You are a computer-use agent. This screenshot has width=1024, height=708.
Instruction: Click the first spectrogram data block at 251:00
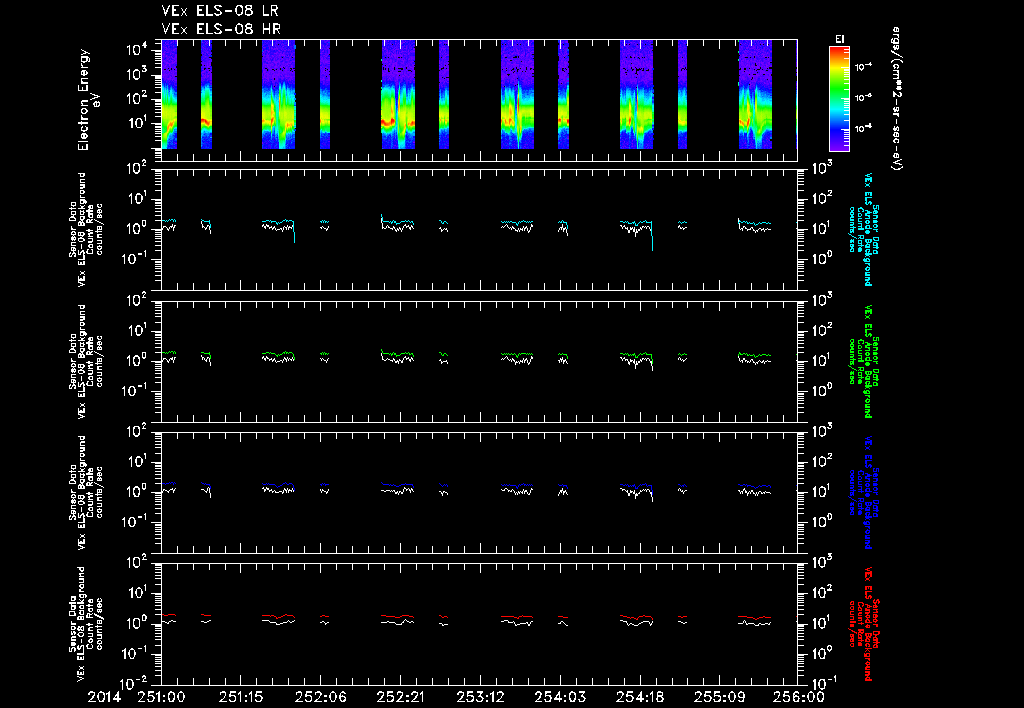[x=169, y=94]
